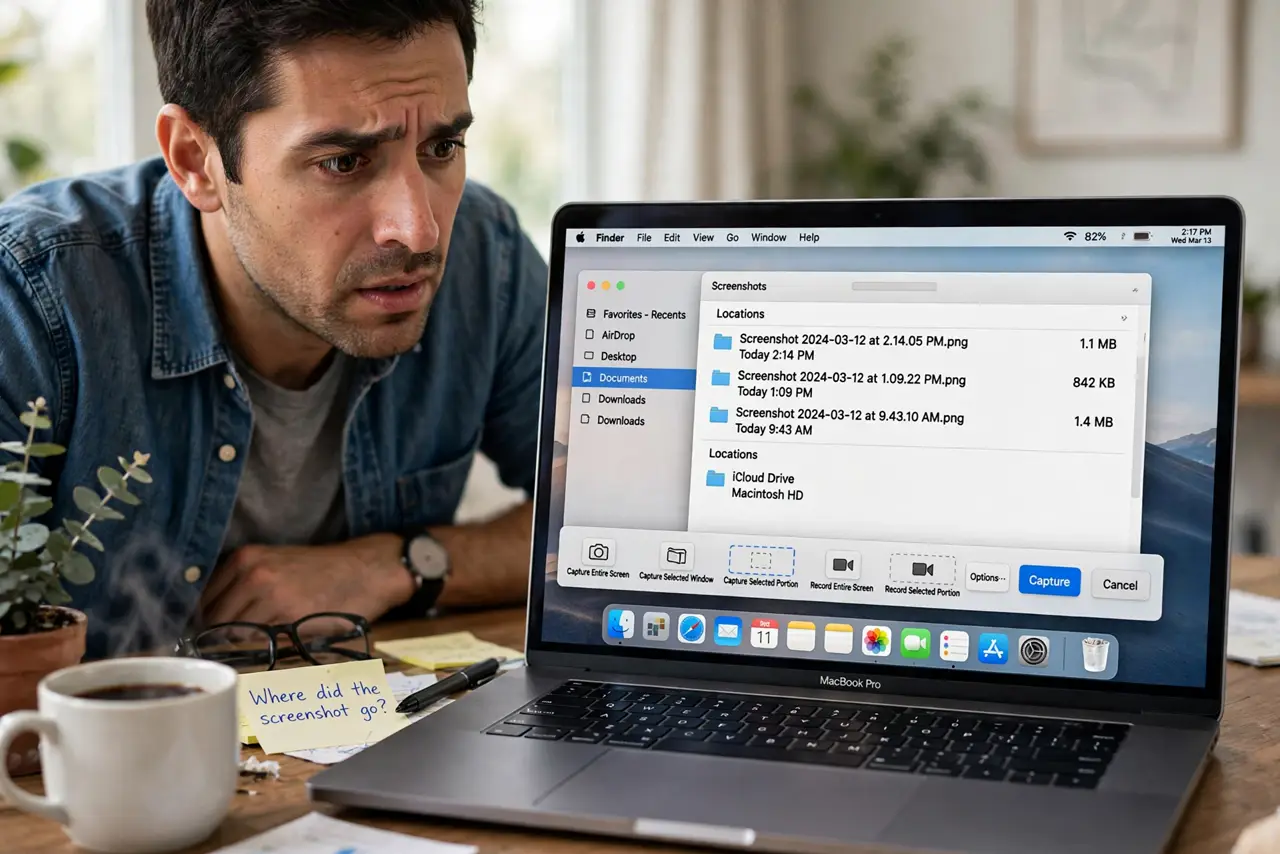
Task: Click the icon beside the 9.43.10 AM screenshot
Action: coord(718,414)
